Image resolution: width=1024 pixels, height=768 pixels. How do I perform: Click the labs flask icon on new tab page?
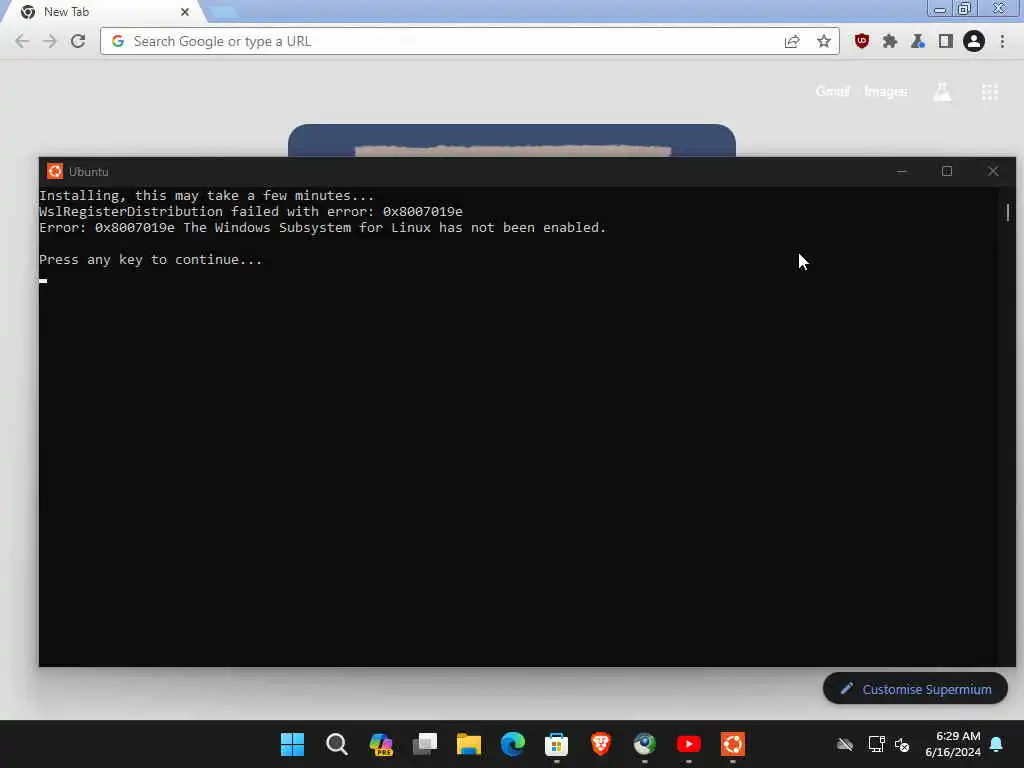[x=942, y=92]
